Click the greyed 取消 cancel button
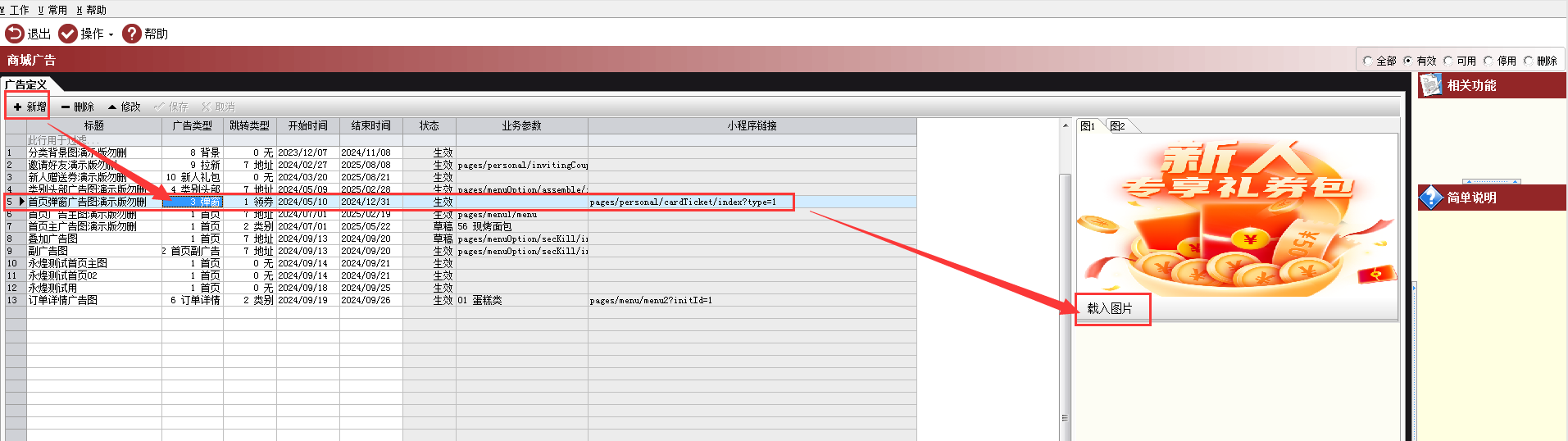The width and height of the screenshot is (1568, 441). pyautogui.click(x=218, y=107)
